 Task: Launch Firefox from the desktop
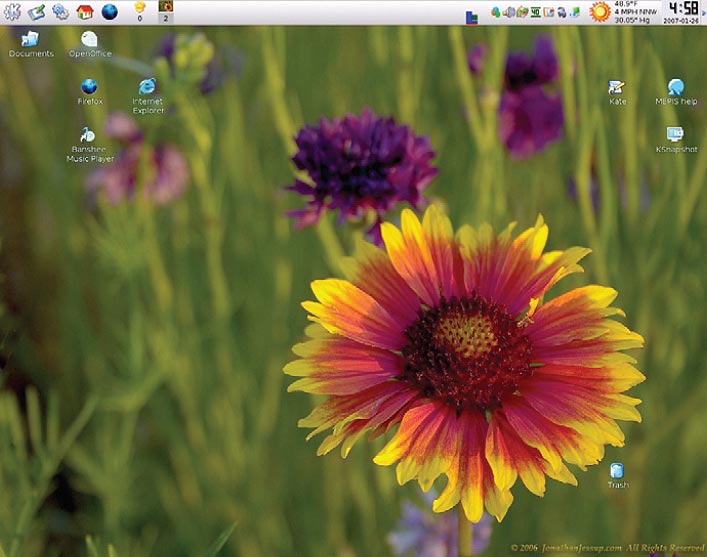tap(90, 87)
